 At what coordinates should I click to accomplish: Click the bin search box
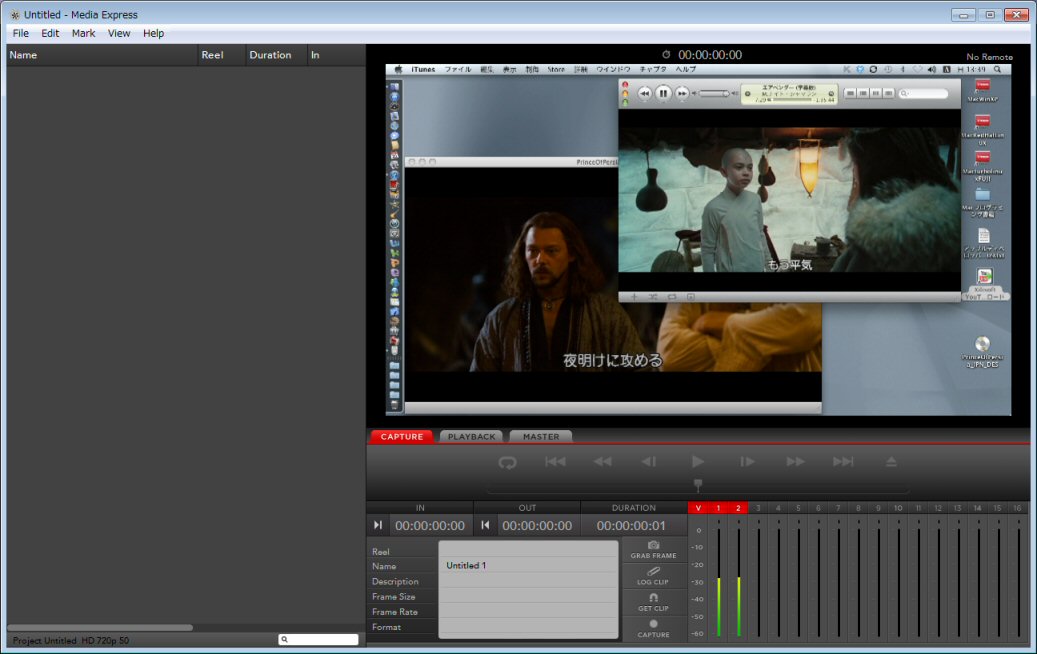point(319,639)
